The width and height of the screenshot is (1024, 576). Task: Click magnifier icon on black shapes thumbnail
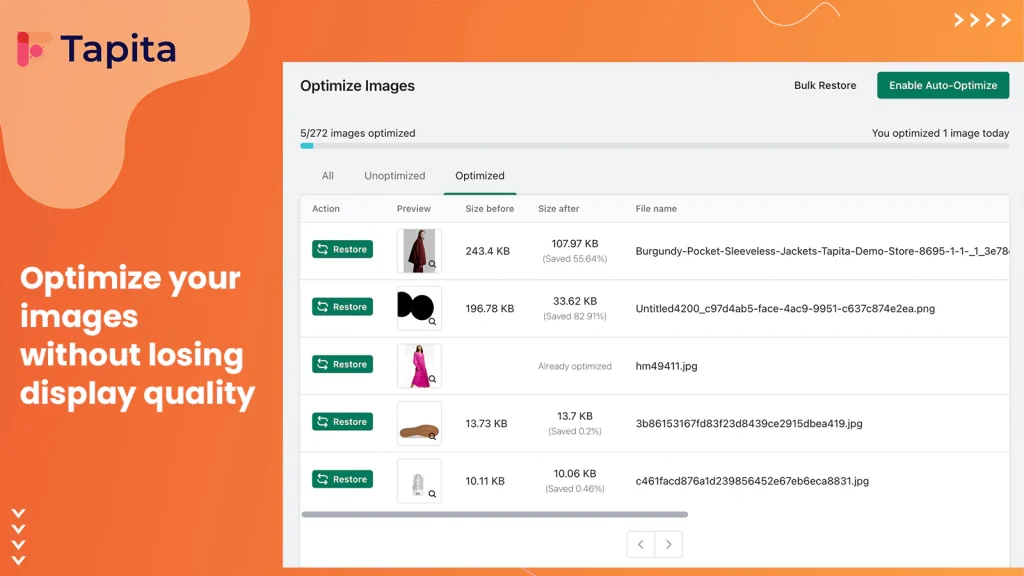point(432,322)
